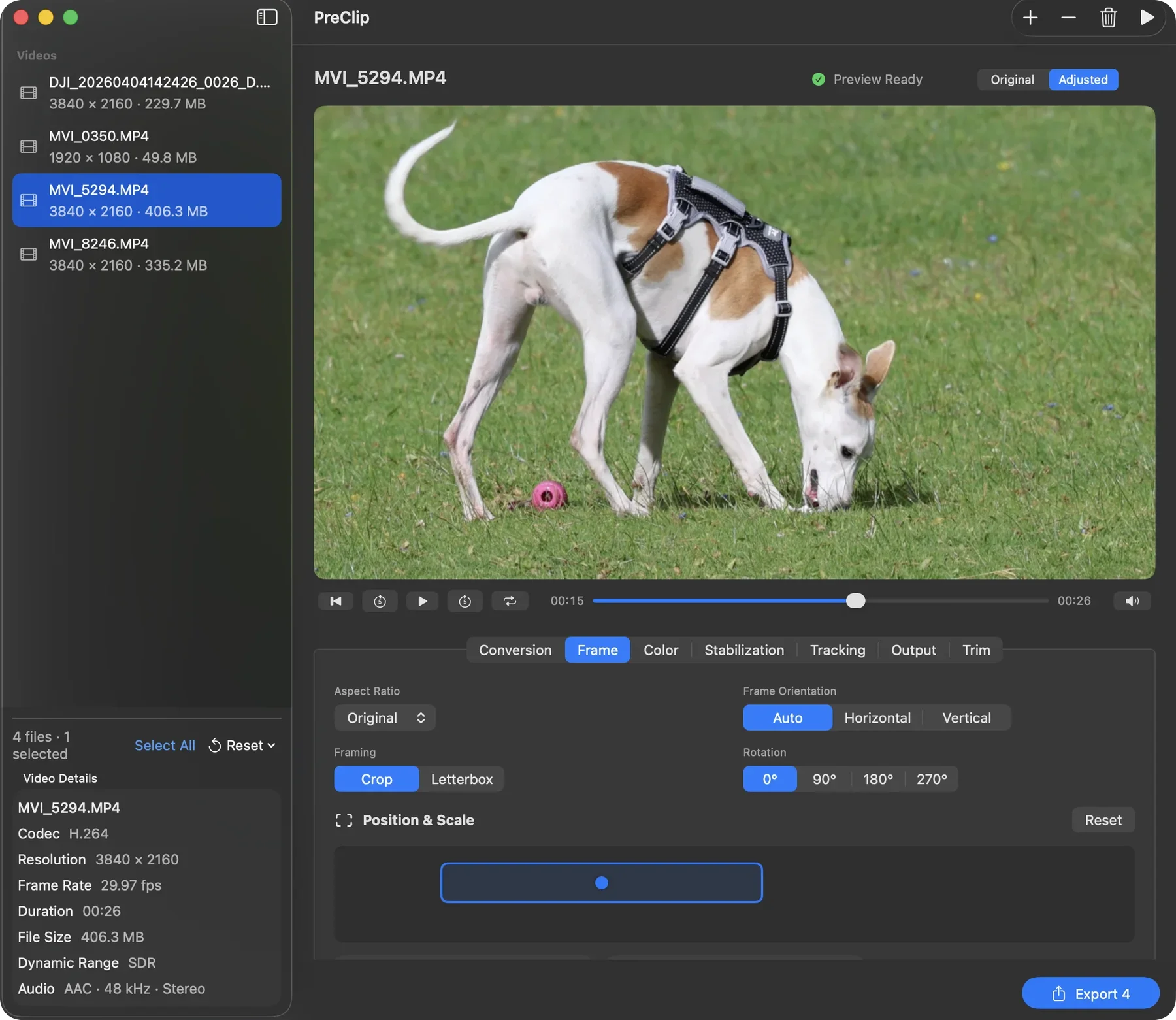
Task: Open the Tracking tab
Action: [838, 650]
